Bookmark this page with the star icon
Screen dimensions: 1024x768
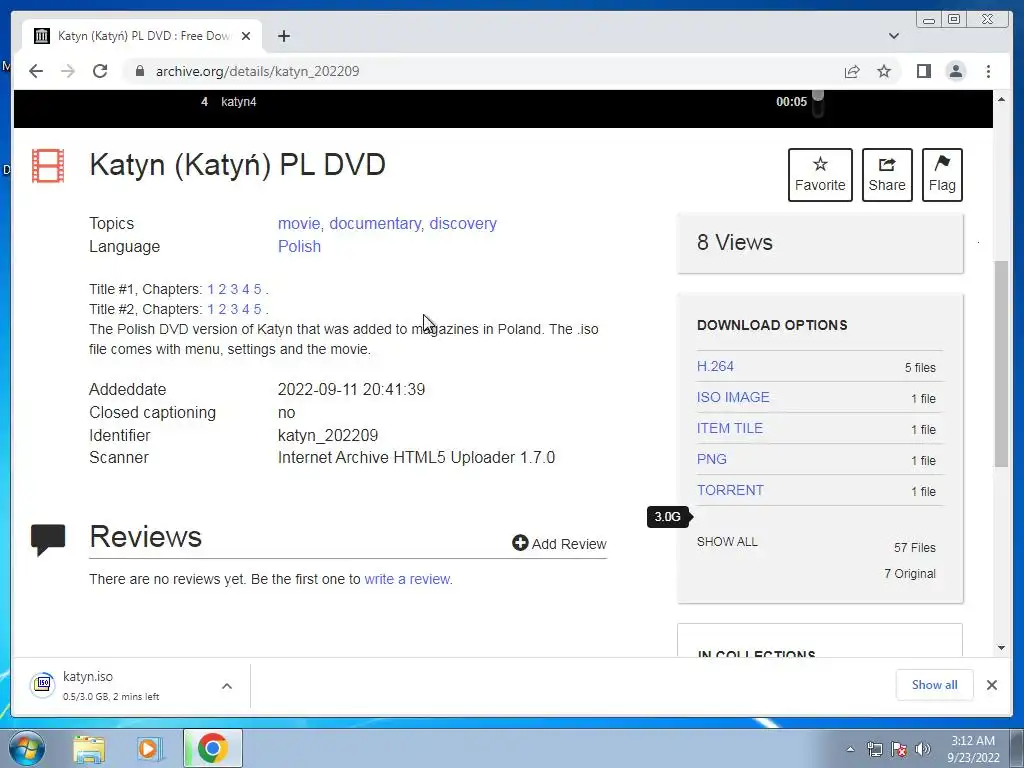(884, 71)
